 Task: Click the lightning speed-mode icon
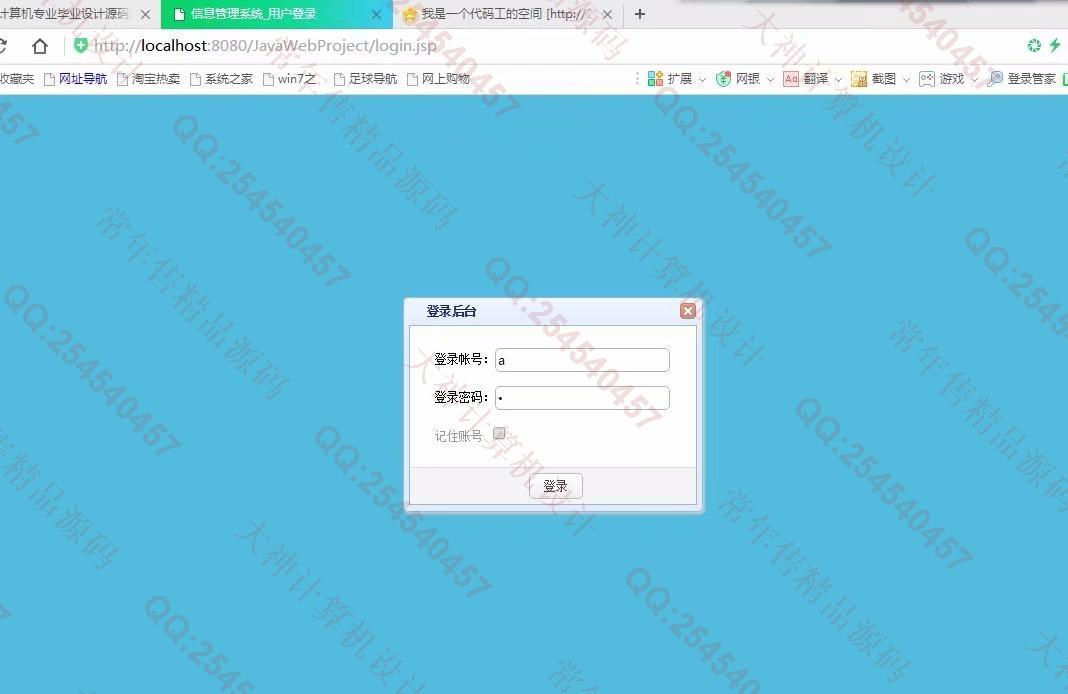click(1055, 45)
